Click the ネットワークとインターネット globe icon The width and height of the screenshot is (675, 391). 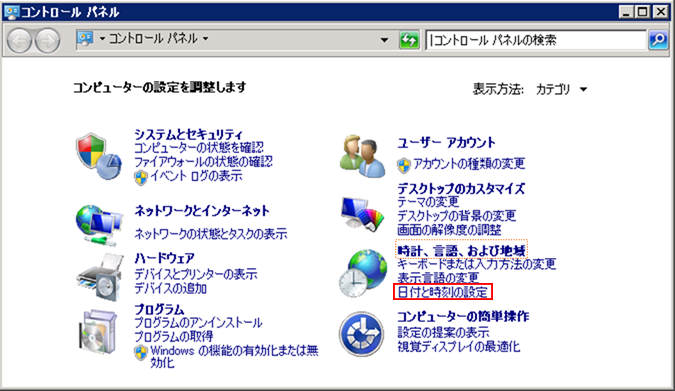(x=99, y=225)
